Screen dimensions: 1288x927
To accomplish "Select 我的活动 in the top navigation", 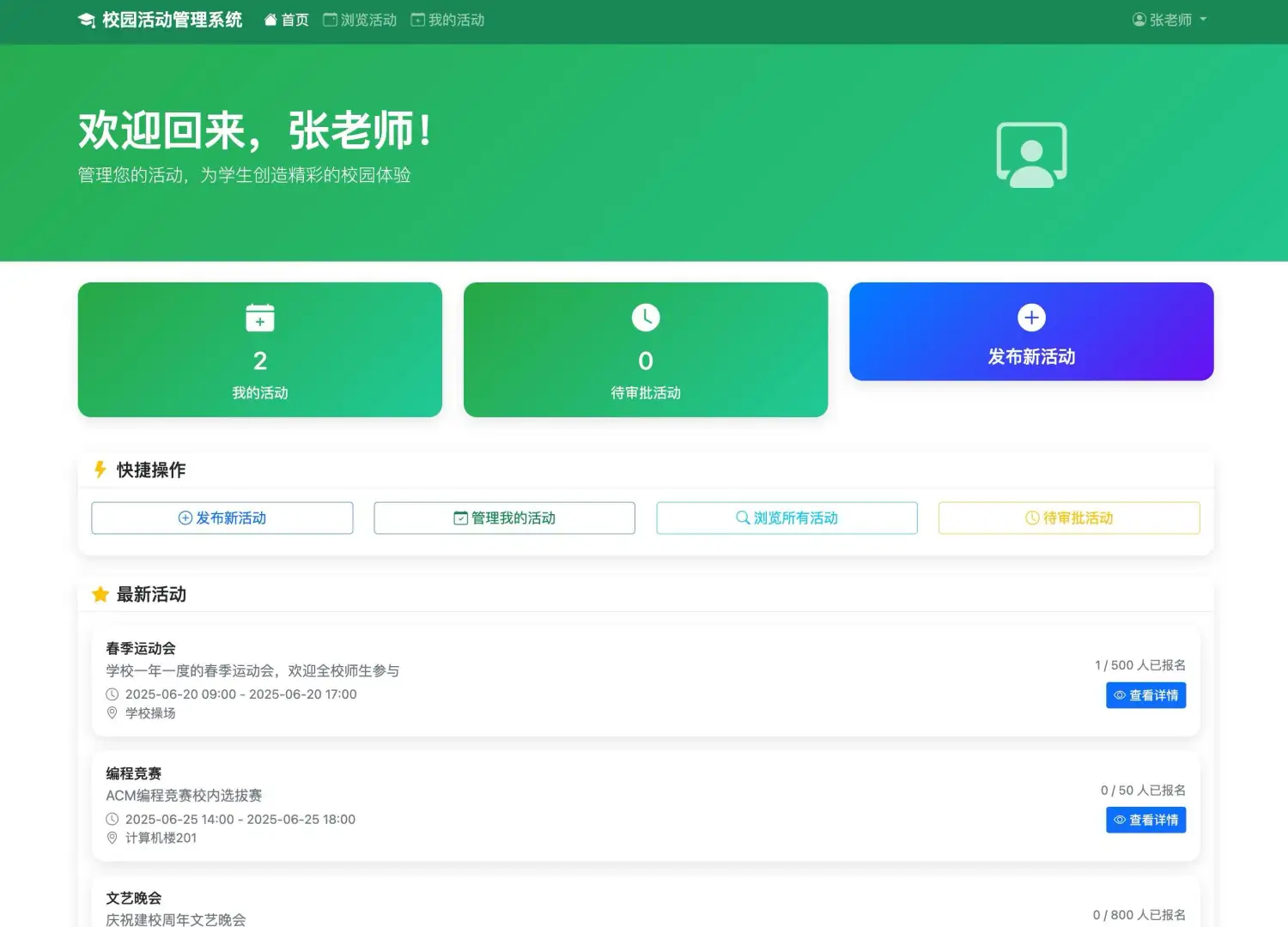I will (447, 19).
